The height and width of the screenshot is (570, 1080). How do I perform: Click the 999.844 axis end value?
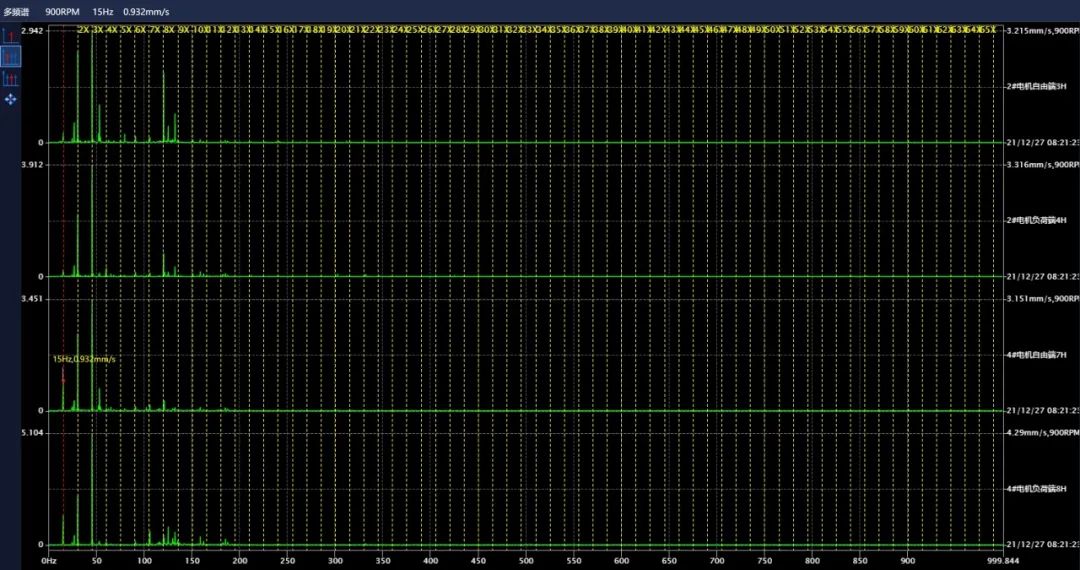coord(1001,561)
